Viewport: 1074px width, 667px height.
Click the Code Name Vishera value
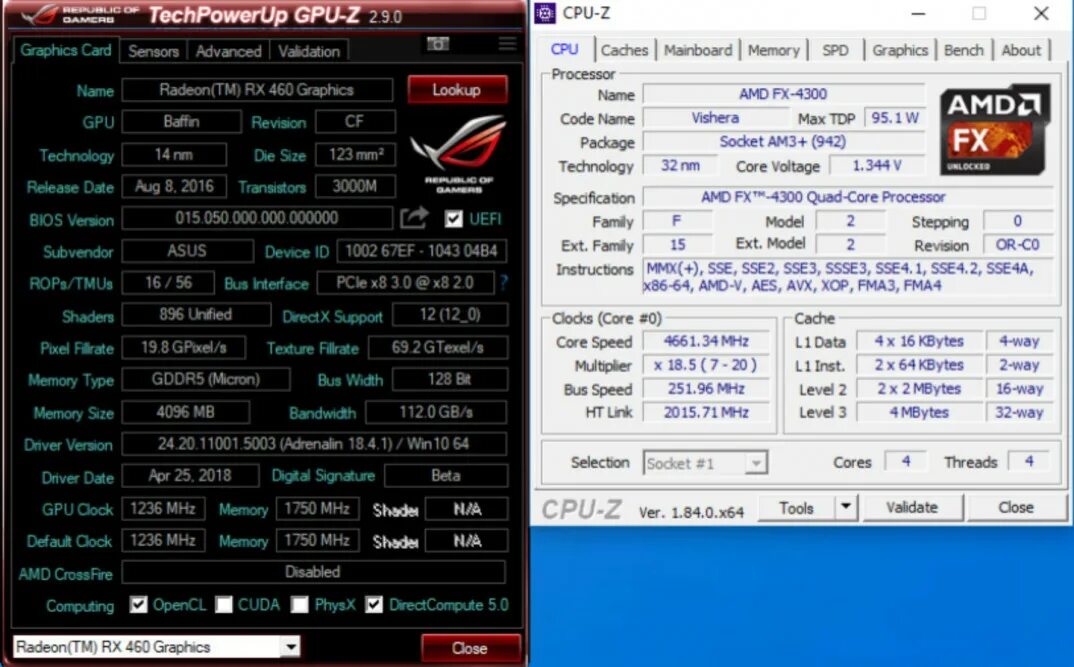[715, 118]
